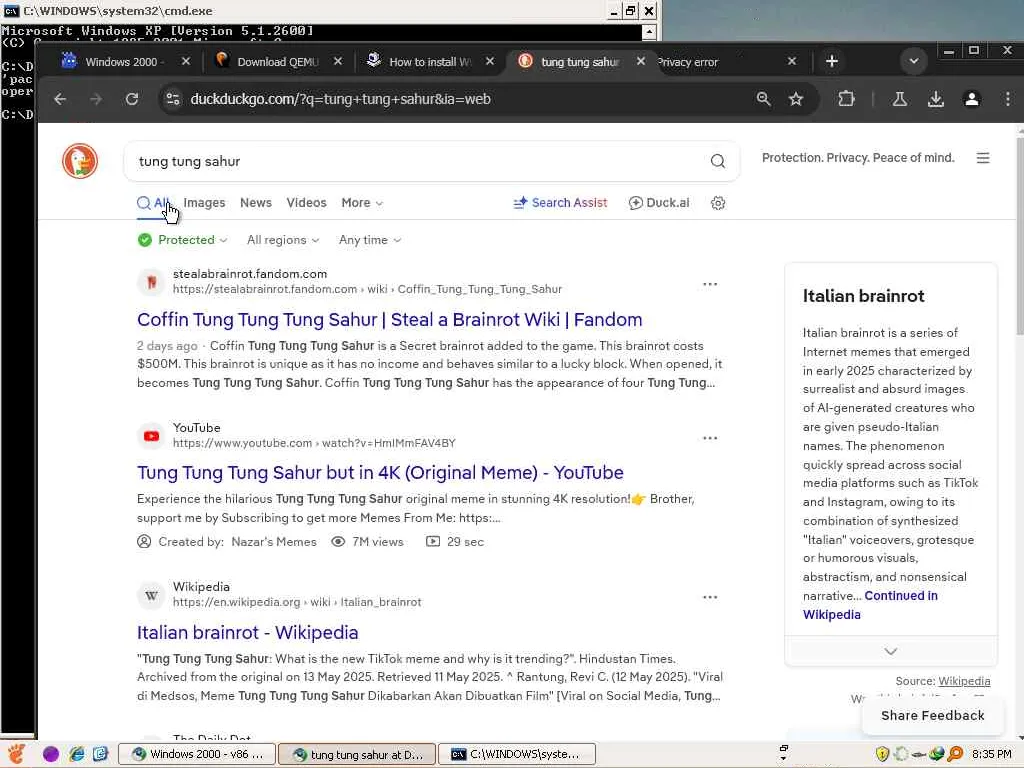Open Coffin Tung Tung Tung Sahur Fandom result
Screen dimensions: 1024x768
(x=389, y=319)
